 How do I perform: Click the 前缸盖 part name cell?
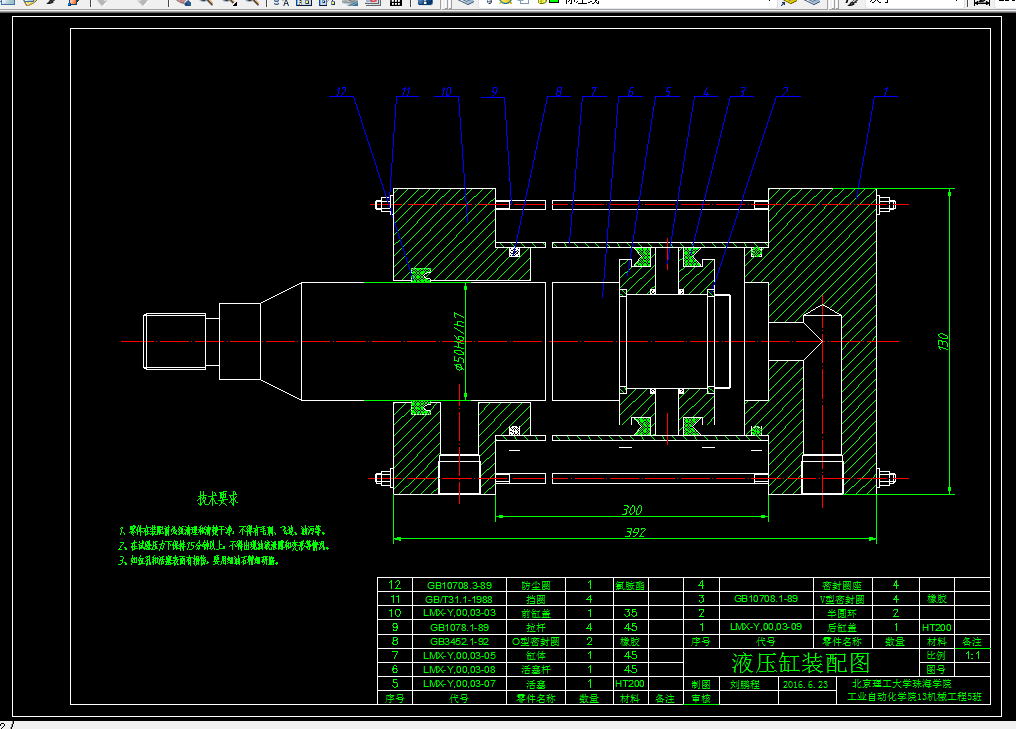(536, 613)
